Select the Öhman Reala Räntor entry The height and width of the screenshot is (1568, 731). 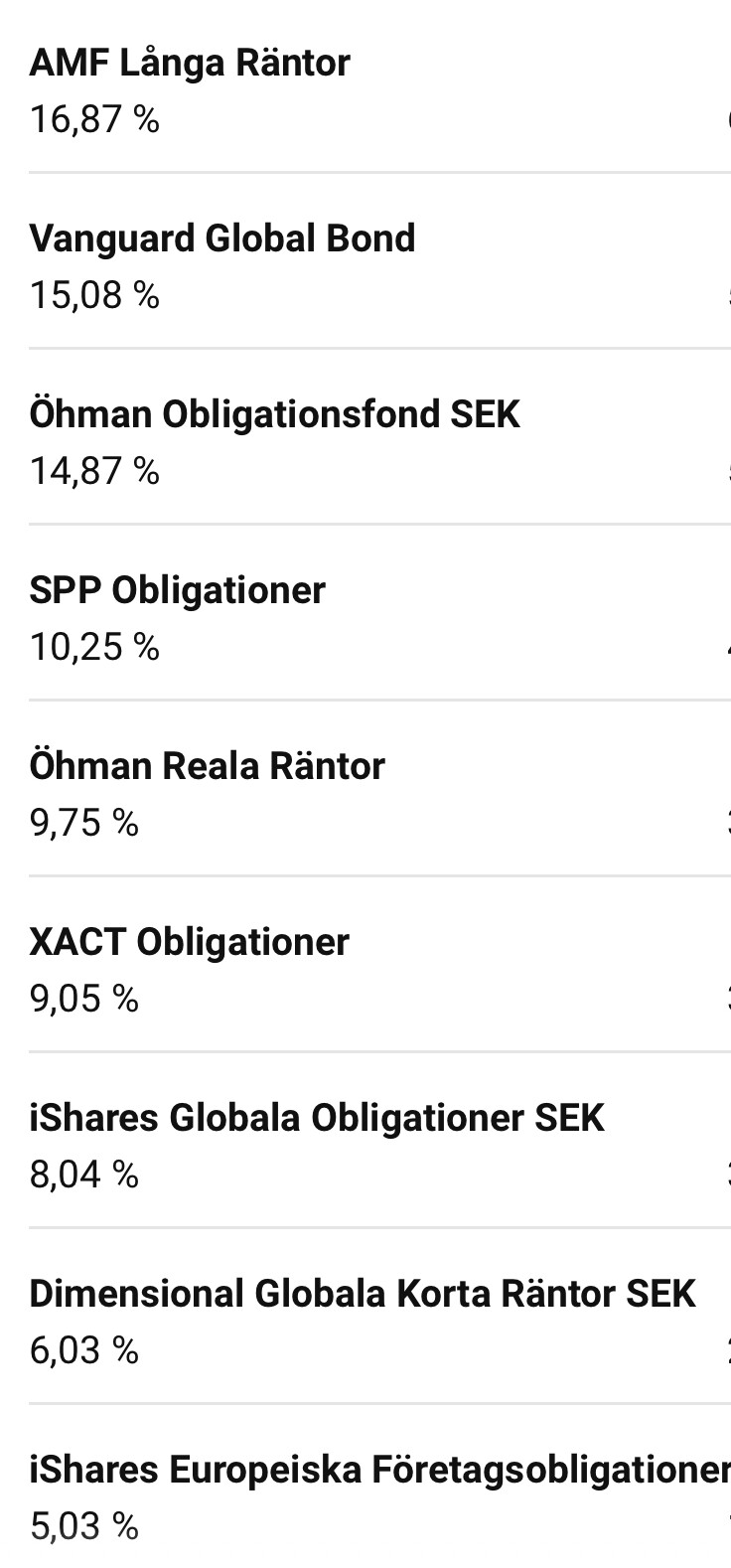[x=208, y=766]
